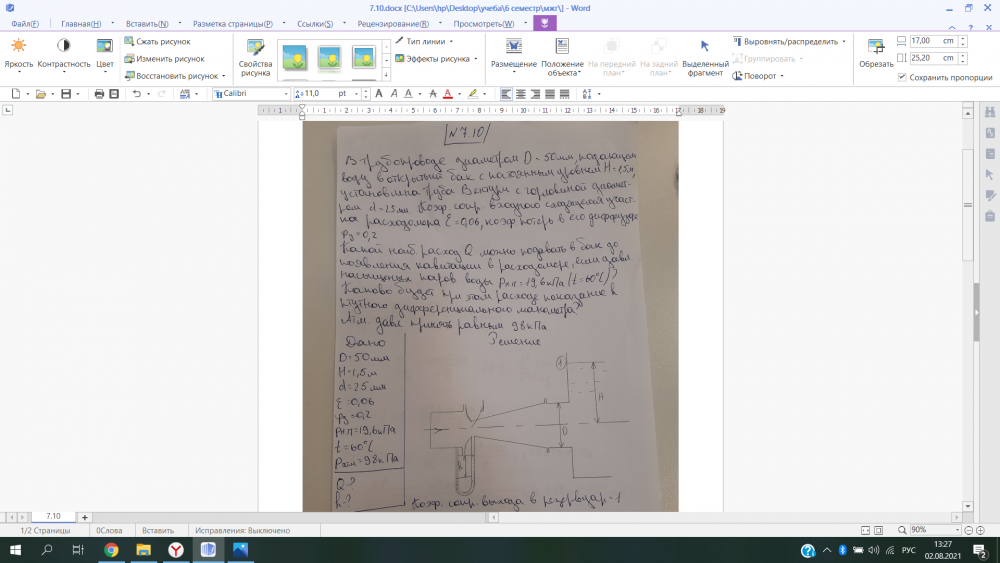Toggle Исправления track changes in status bar
Screen dimensions: 1000x563
242,531
